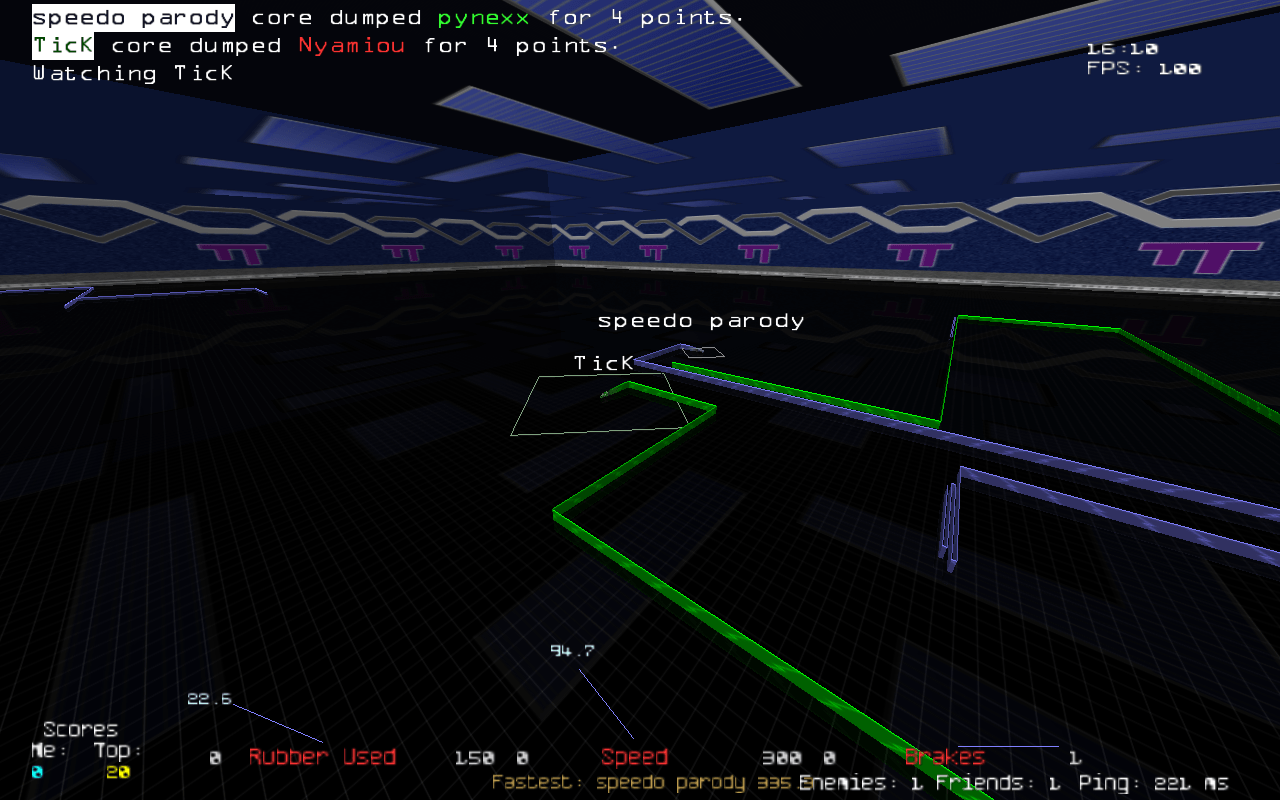This screenshot has width=1280, height=800.
Task: Click the 'FPS: 100' counter
Action: [x=1144, y=69]
